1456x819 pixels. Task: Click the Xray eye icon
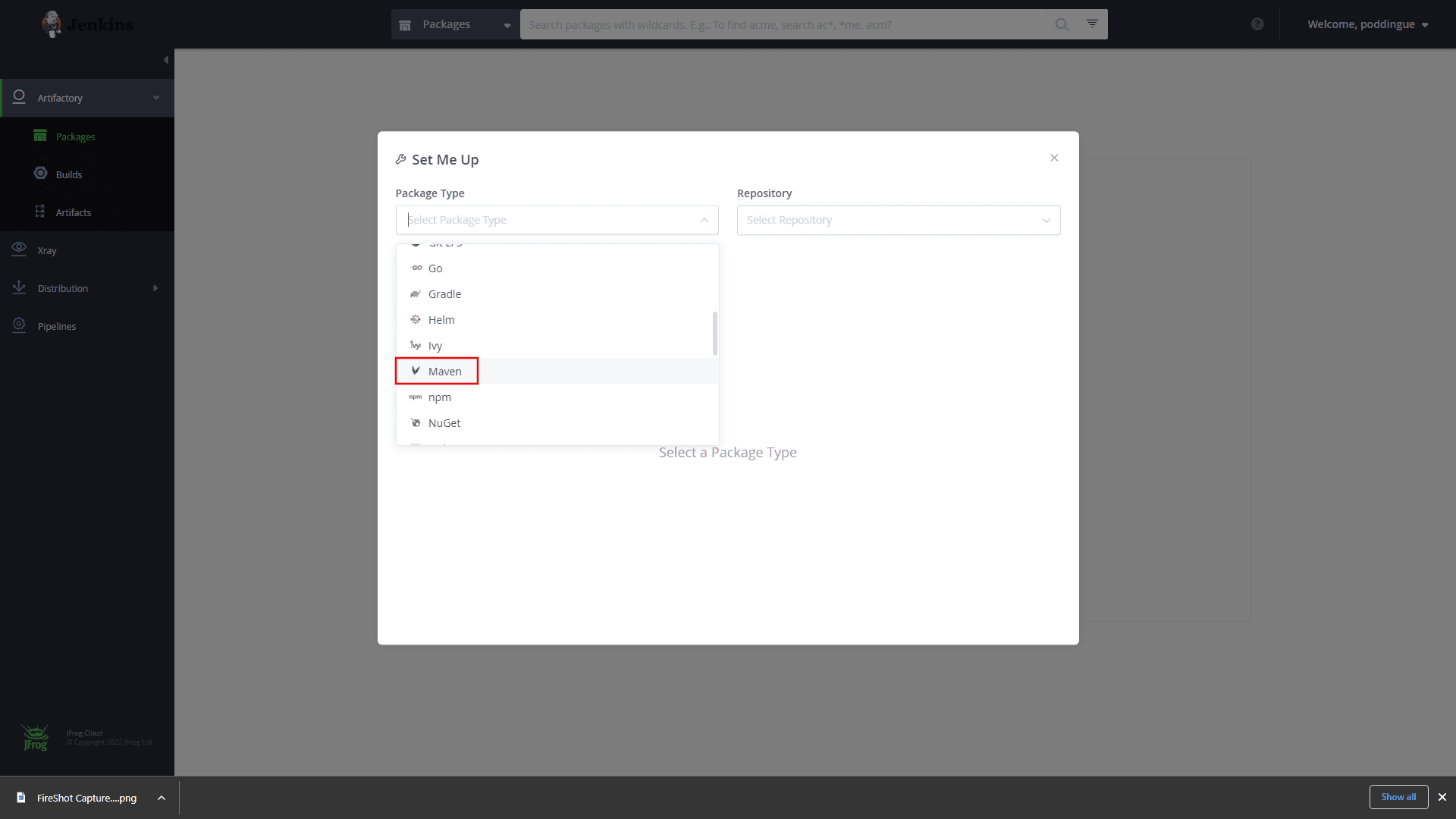(x=19, y=248)
